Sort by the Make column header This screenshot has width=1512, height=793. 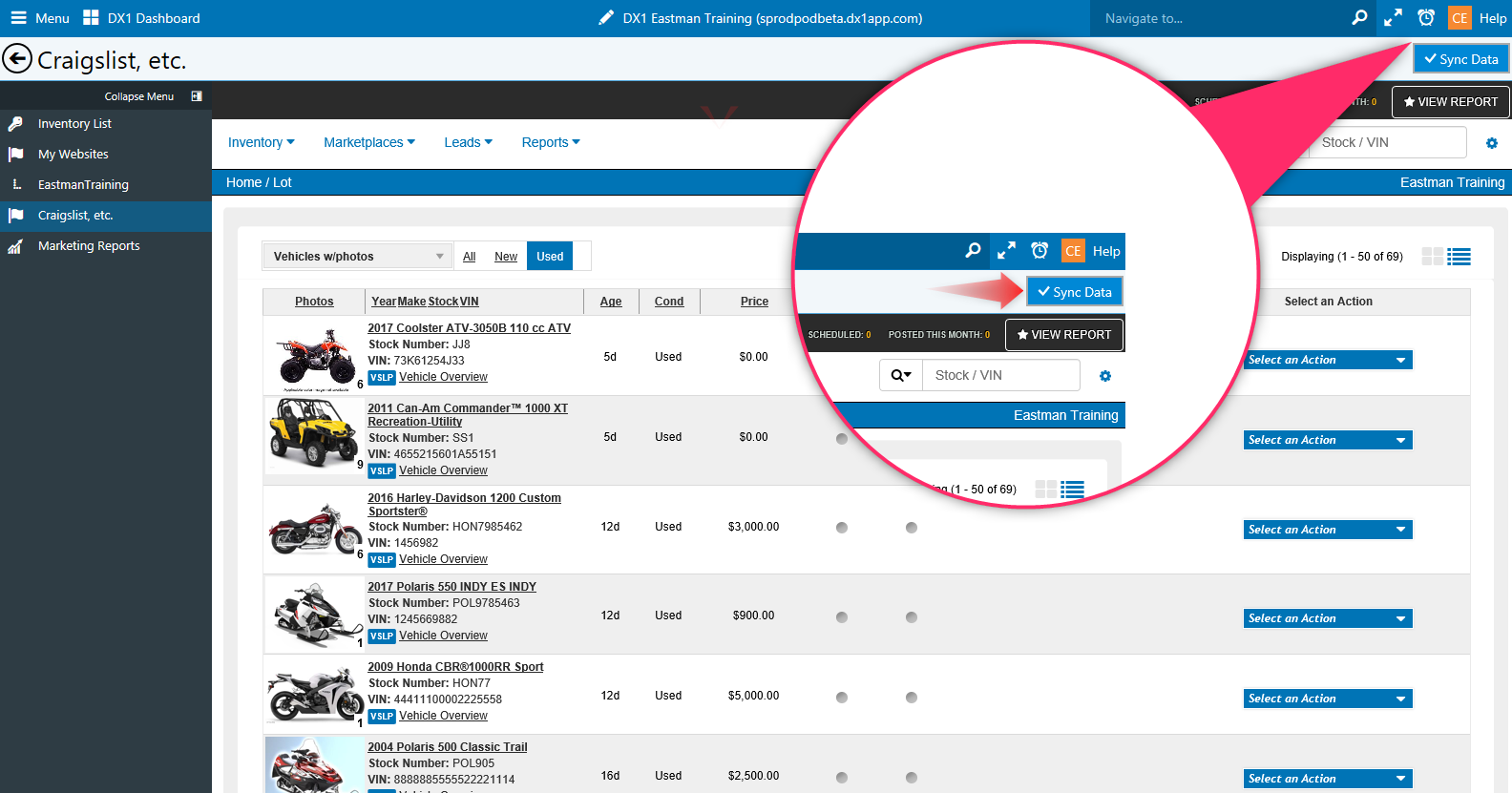coord(412,302)
